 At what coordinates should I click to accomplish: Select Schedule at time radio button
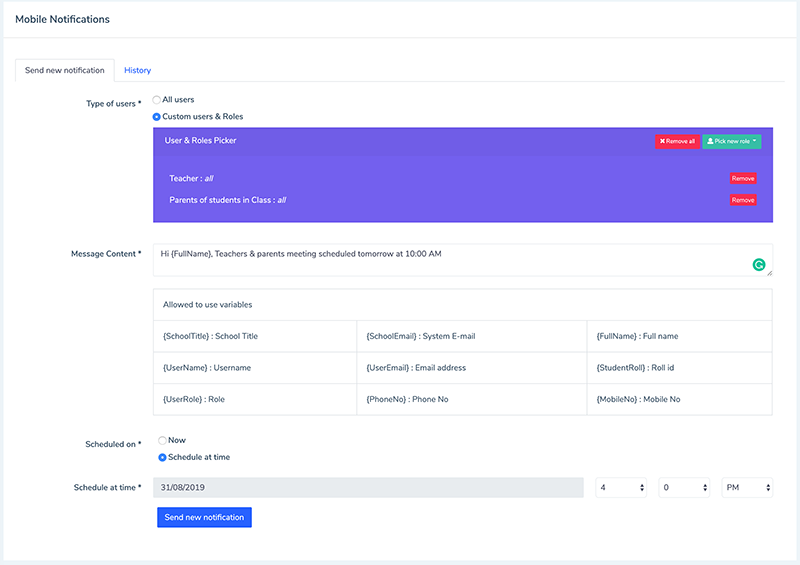click(162, 457)
